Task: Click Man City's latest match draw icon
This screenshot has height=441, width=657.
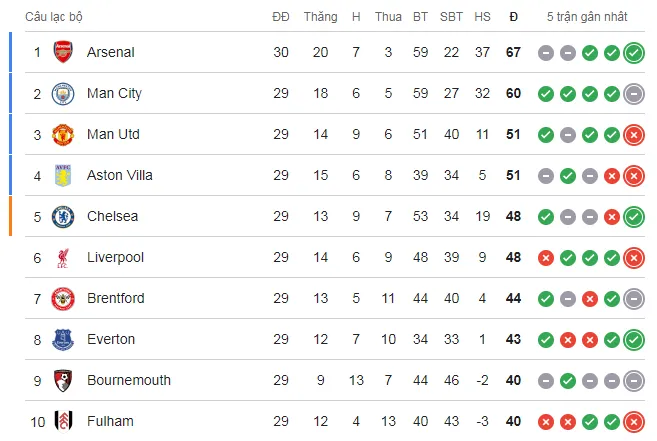Action: point(633,94)
